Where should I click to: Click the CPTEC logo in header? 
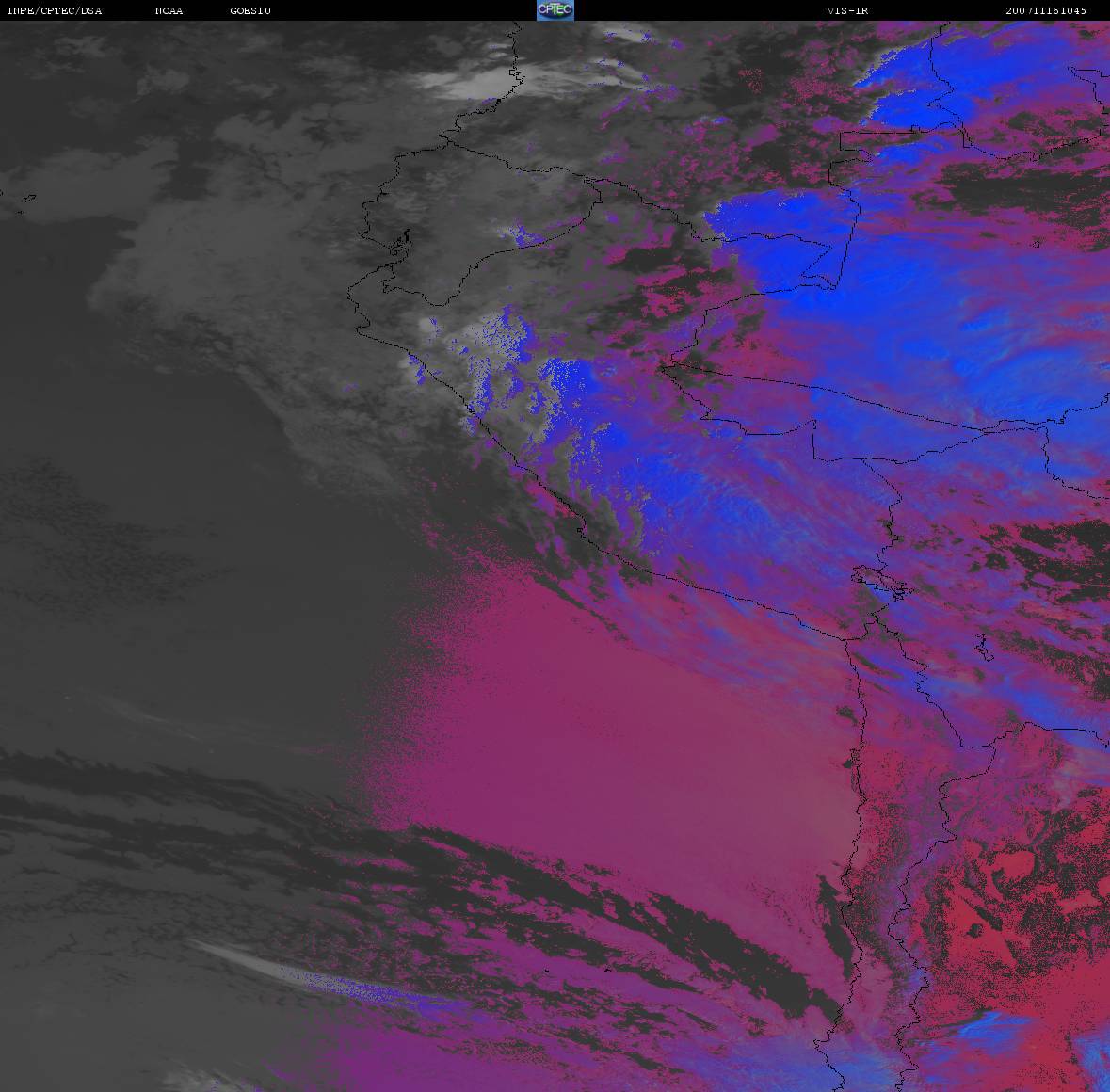tap(555, 10)
